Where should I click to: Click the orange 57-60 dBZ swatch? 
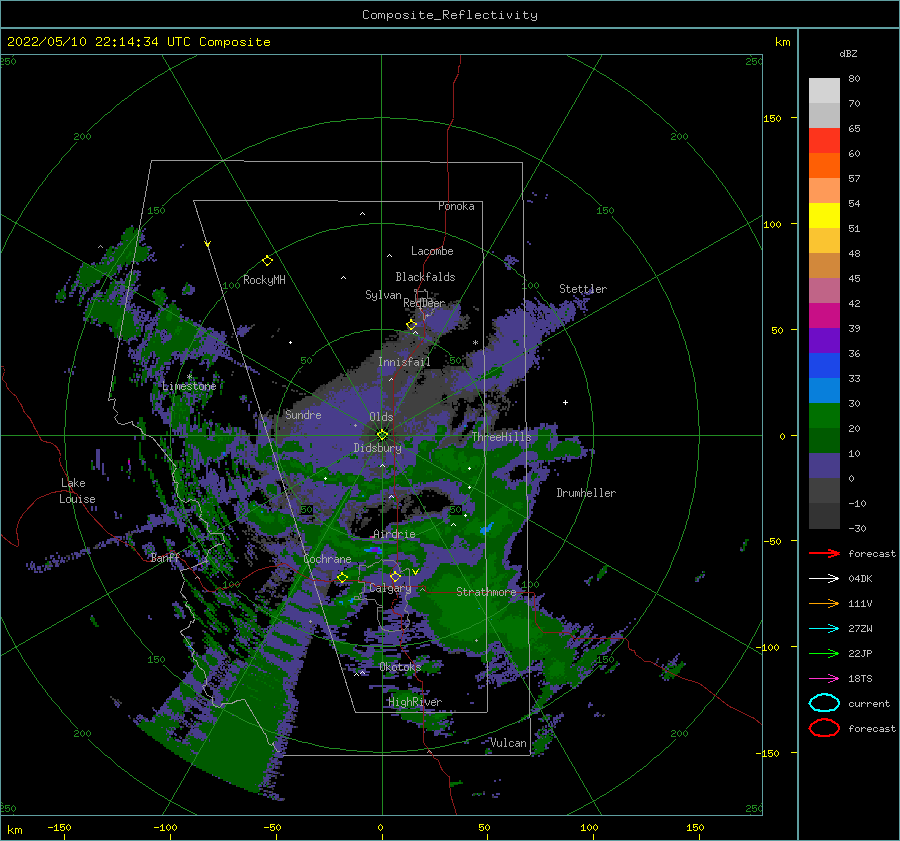tap(824, 166)
